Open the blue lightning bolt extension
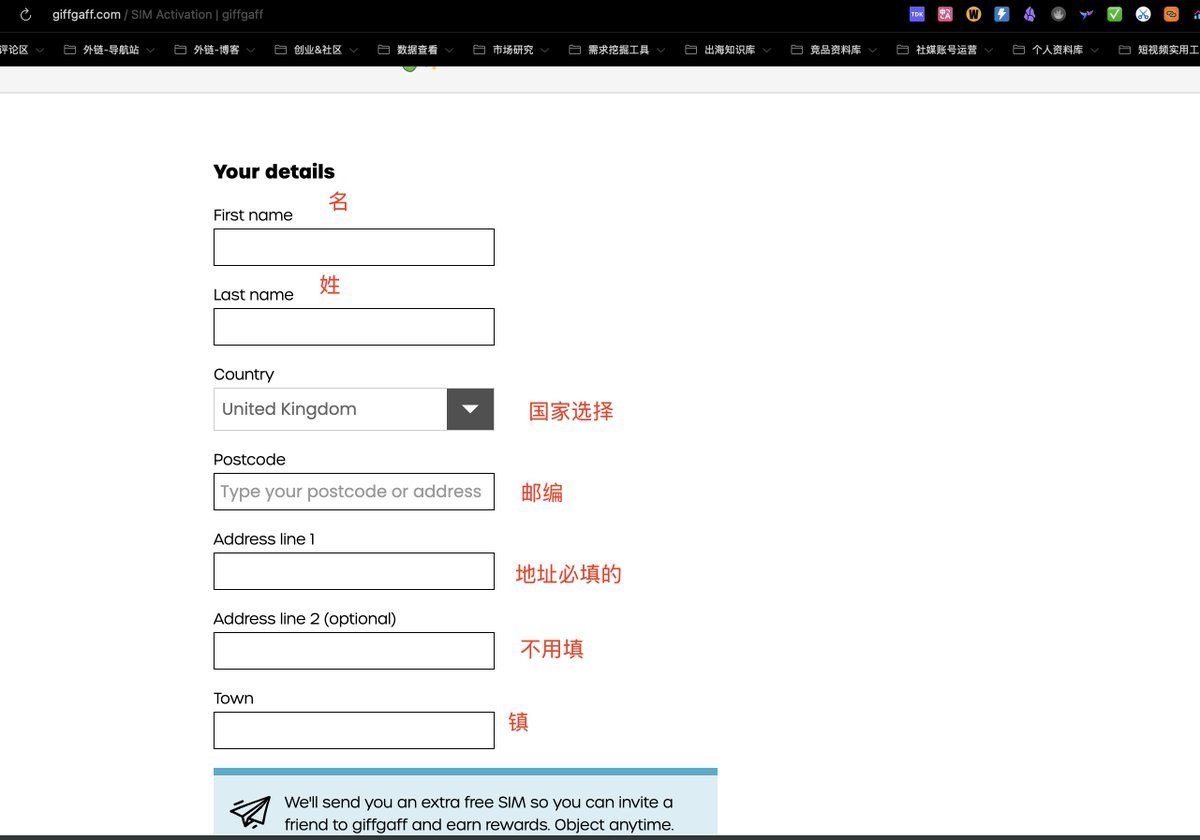Image resolution: width=1200 pixels, height=840 pixels. point(1001,14)
